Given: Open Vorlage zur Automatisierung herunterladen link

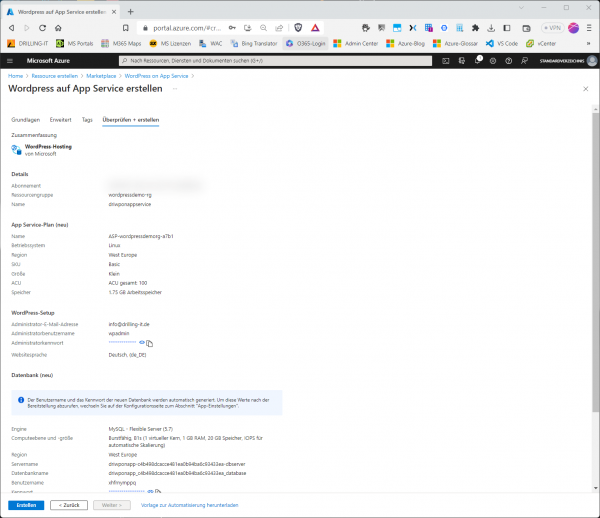Looking at the screenshot, I should (x=189, y=505).
